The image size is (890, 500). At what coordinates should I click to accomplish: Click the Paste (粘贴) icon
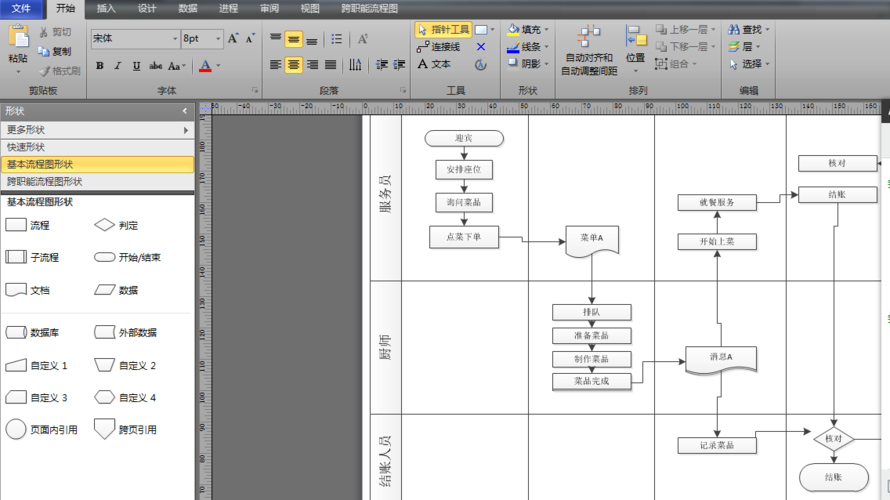pos(18,40)
